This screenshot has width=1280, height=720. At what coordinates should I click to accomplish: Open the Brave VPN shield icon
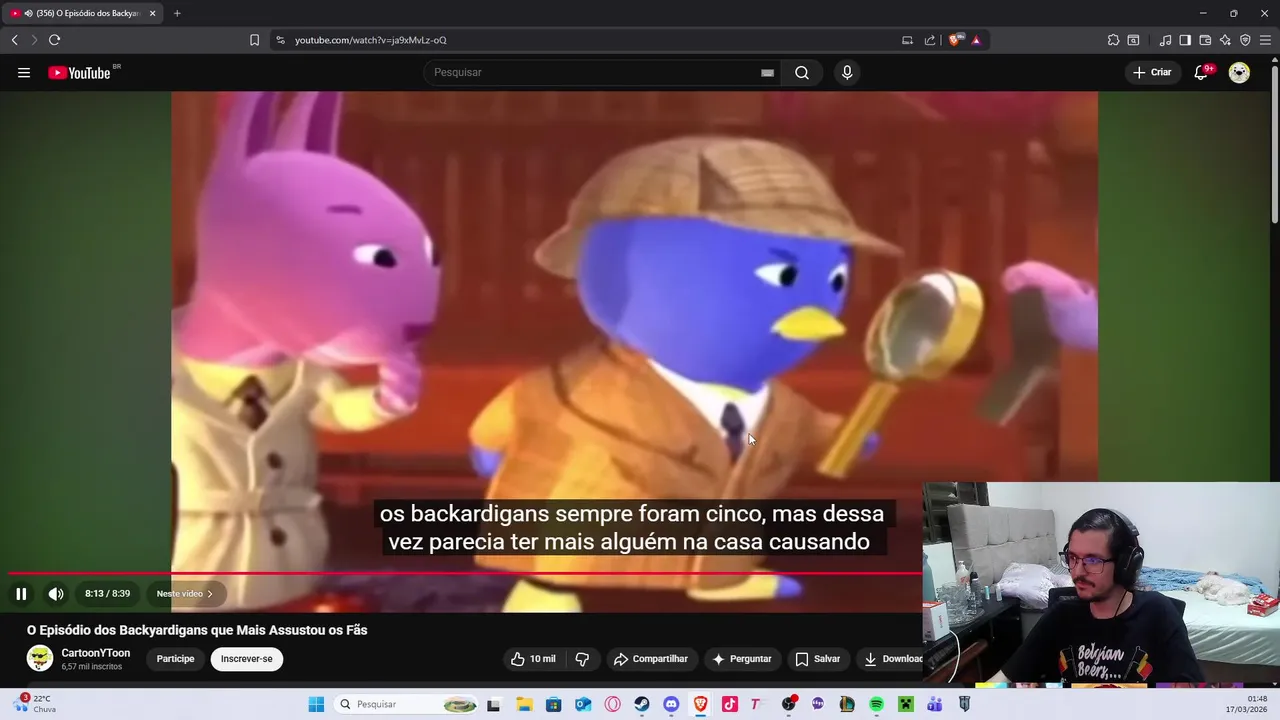(1245, 40)
